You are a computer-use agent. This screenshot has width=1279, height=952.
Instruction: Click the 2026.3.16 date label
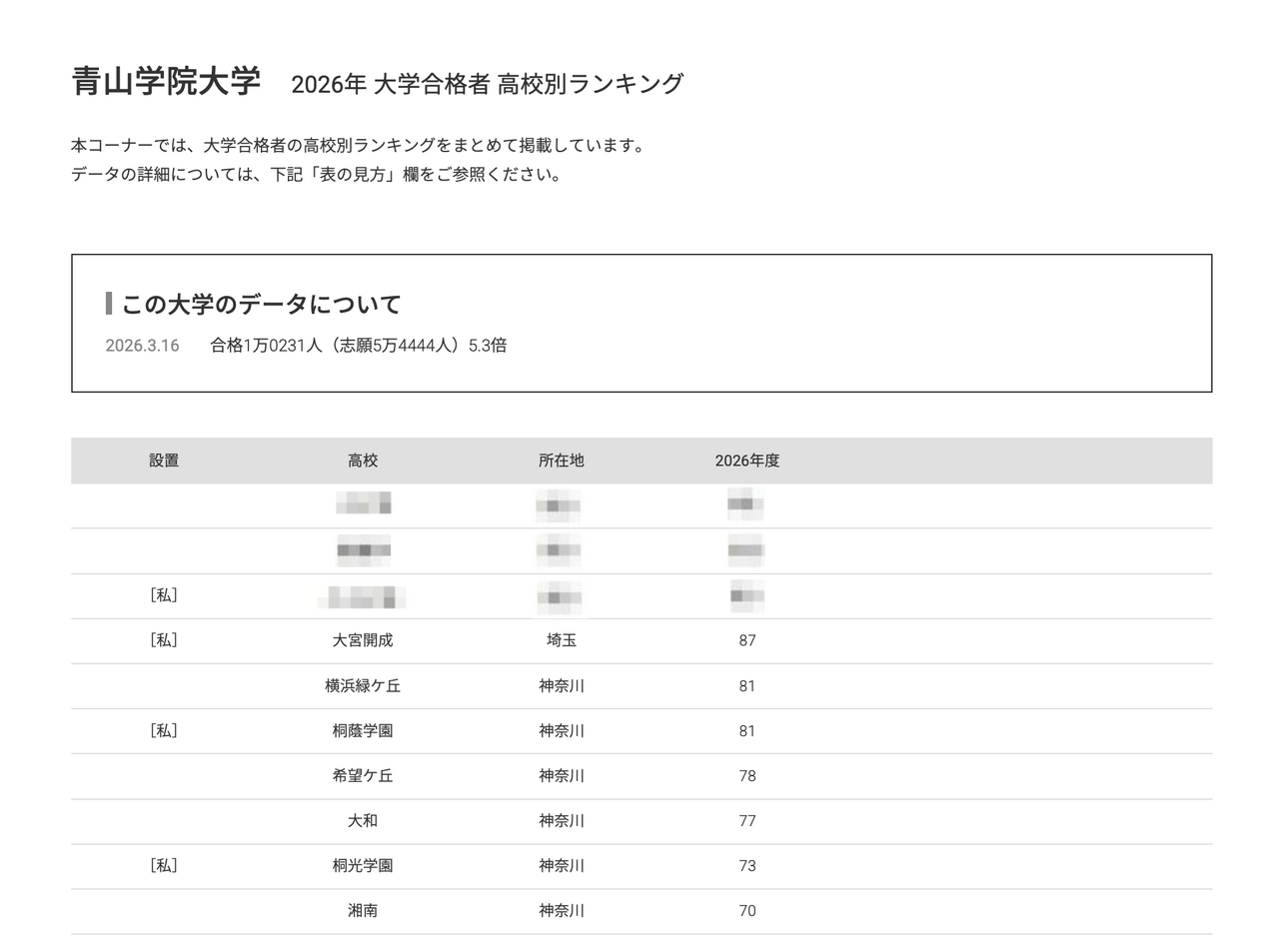[x=142, y=346]
